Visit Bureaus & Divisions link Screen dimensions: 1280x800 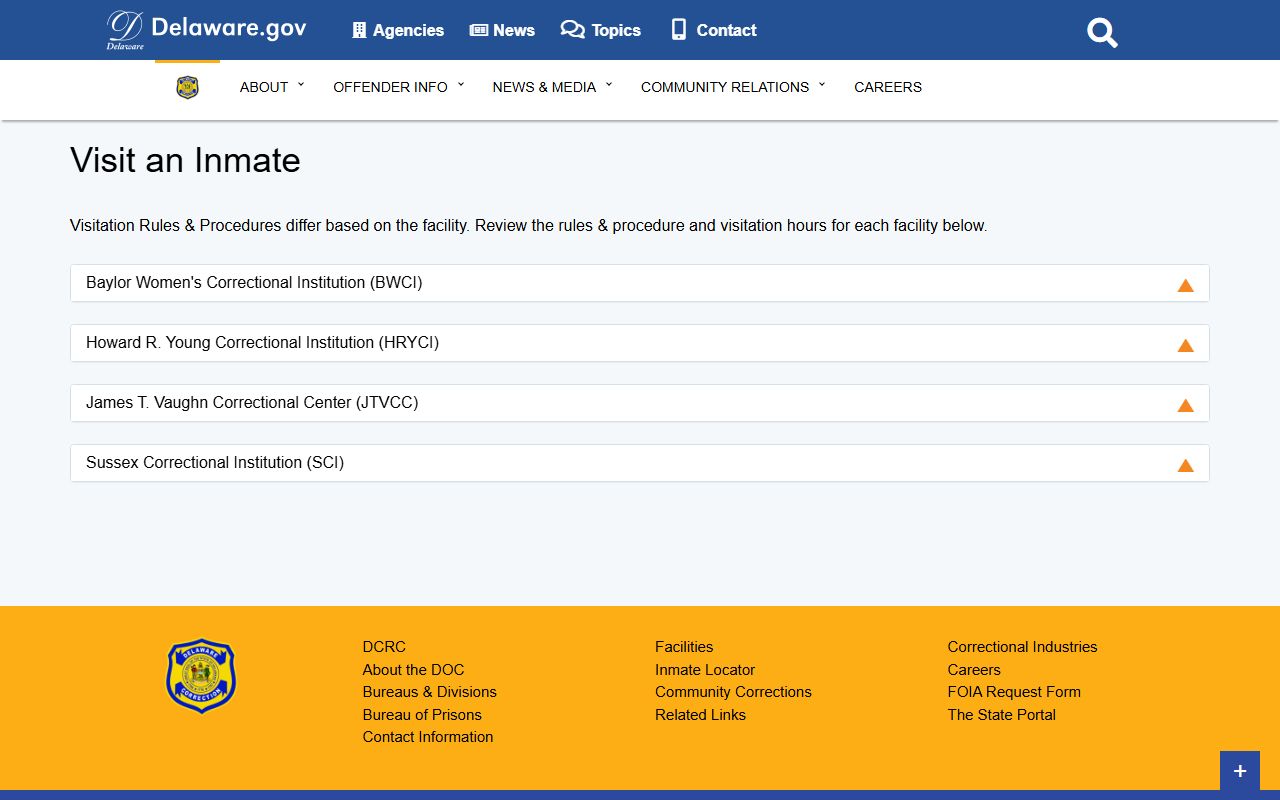pos(429,692)
